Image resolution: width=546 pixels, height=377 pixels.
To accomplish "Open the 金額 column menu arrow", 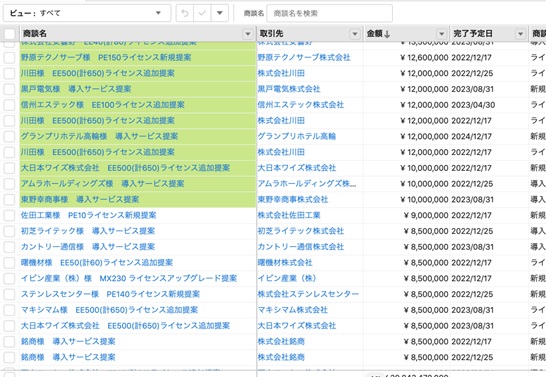I will (x=441, y=34).
